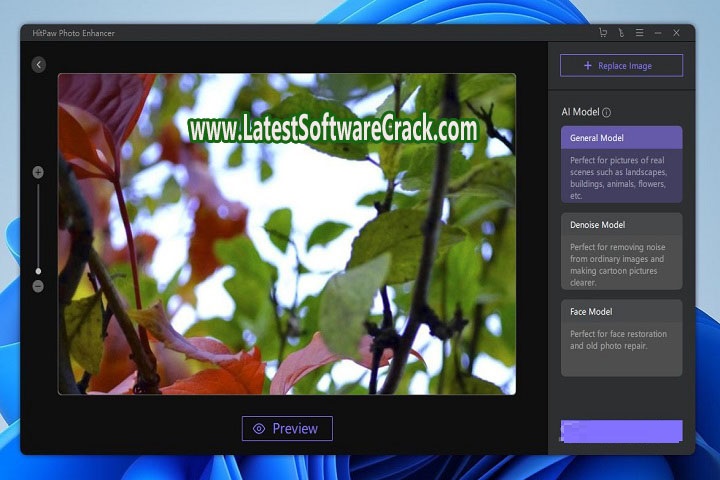Click the HitPaw Photo Enhancer title text
The height and width of the screenshot is (480, 720).
[x=73, y=33]
